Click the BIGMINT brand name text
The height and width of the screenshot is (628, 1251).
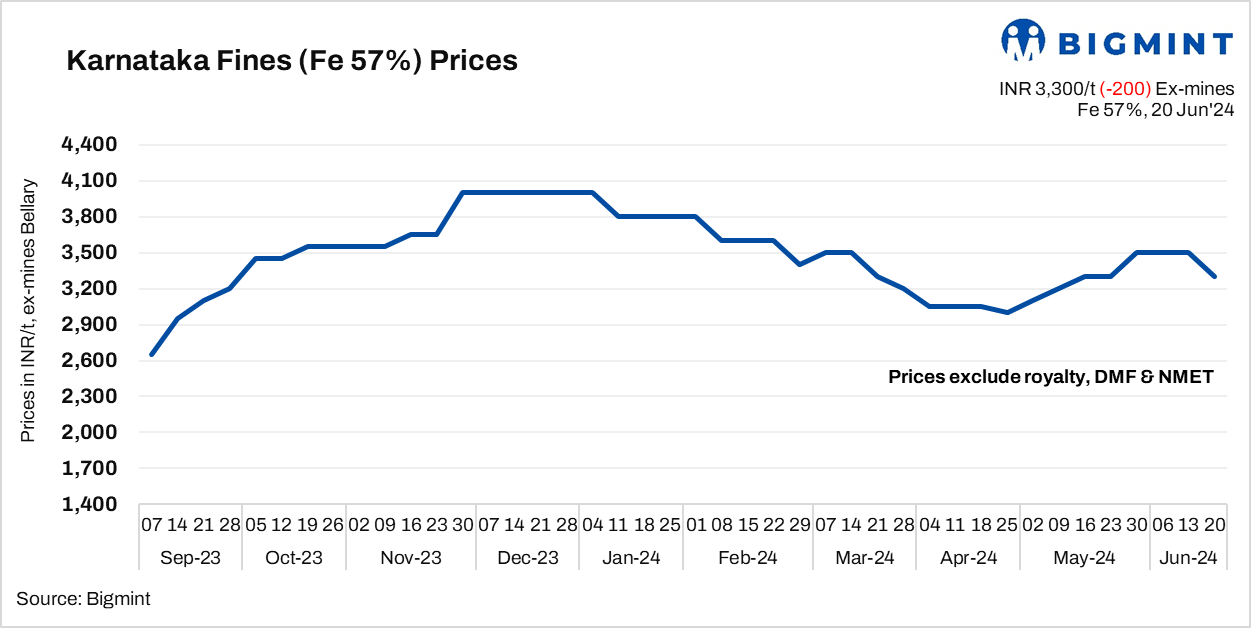coord(1146,43)
